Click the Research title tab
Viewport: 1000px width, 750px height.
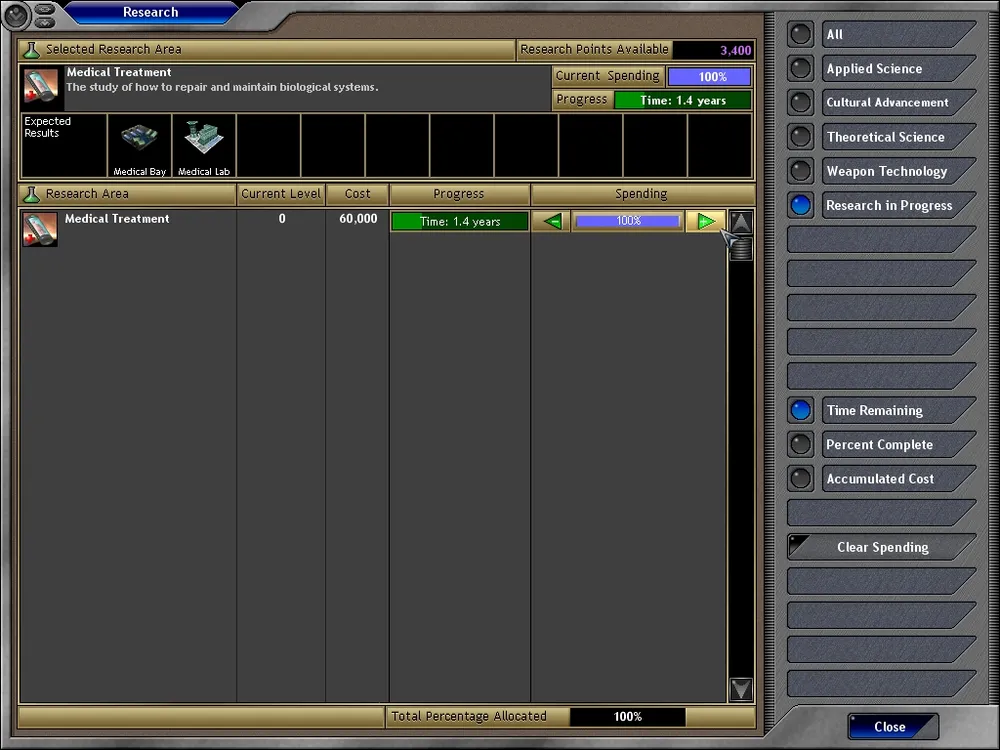[151, 12]
